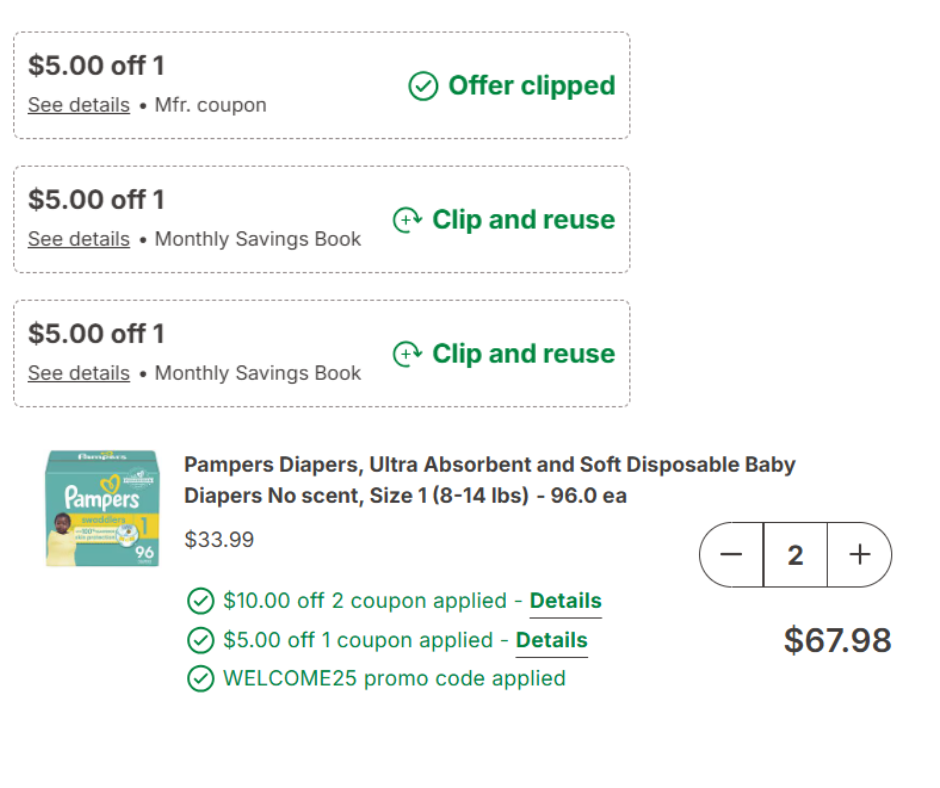Click the checkmark beside $5.00 off 1 coupon applied

[x=201, y=640]
